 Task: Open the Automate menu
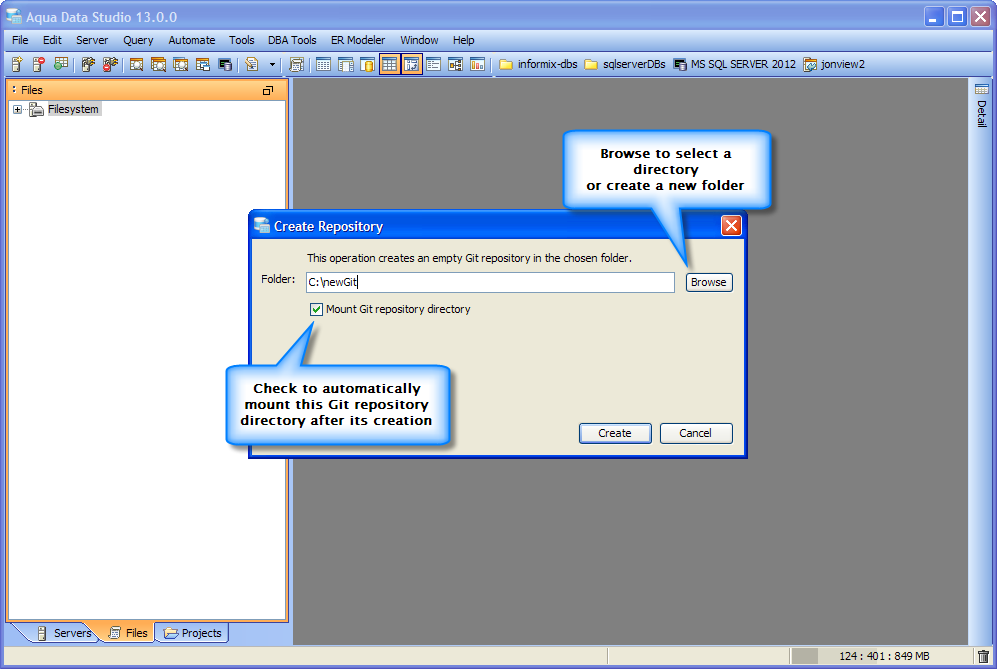(x=191, y=40)
